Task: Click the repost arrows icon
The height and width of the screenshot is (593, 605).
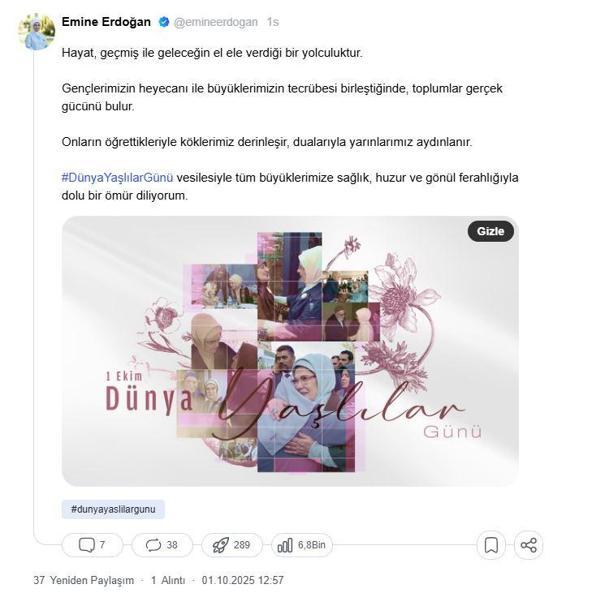Action: pyautogui.click(x=153, y=545)
